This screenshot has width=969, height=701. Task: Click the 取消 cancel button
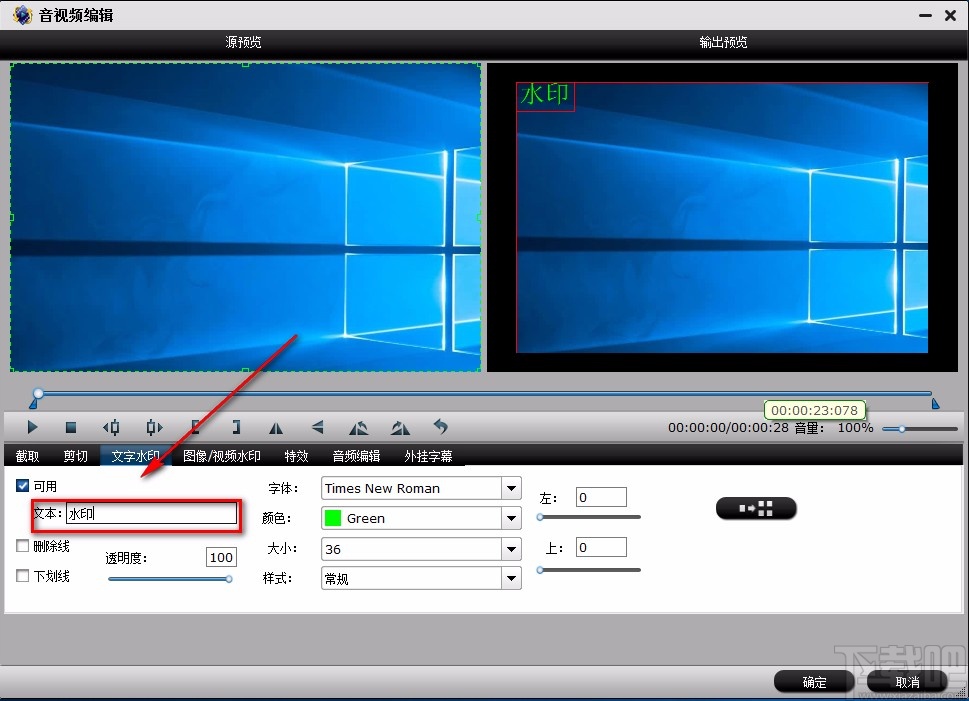tap(908, 682)
